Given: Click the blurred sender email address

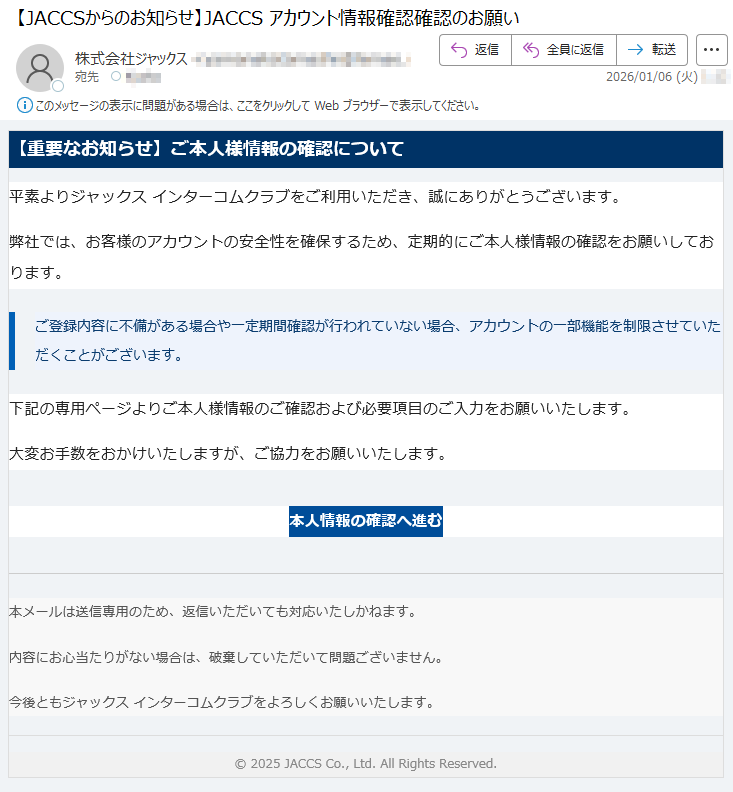Looking at the screenshot, I should click(x=300, y=59).
